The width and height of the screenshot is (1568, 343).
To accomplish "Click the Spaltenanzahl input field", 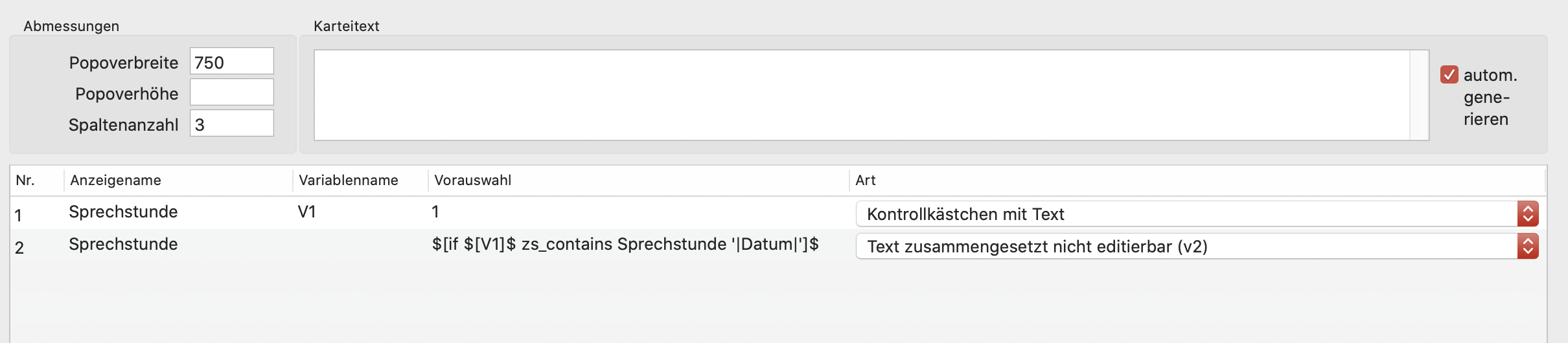I will pyautogui.click(x=232, y=124).
